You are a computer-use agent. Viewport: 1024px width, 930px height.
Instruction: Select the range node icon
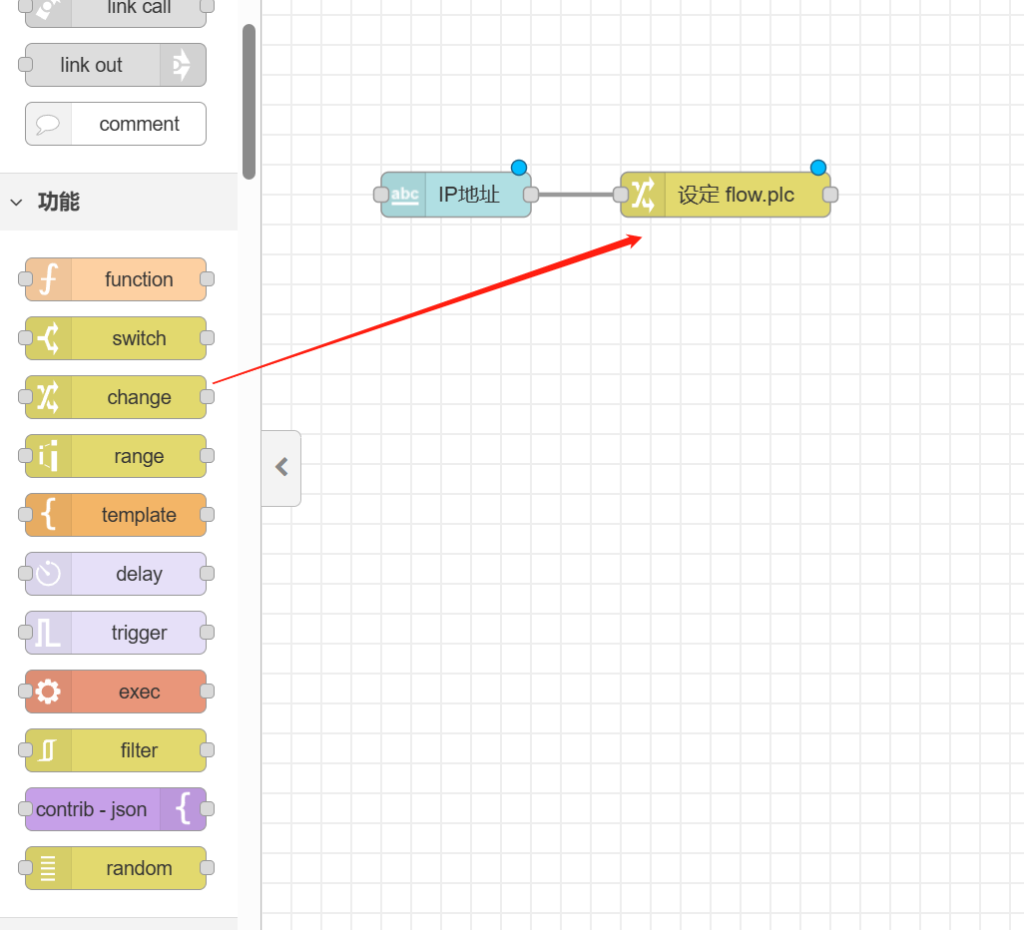pos(48,457)
